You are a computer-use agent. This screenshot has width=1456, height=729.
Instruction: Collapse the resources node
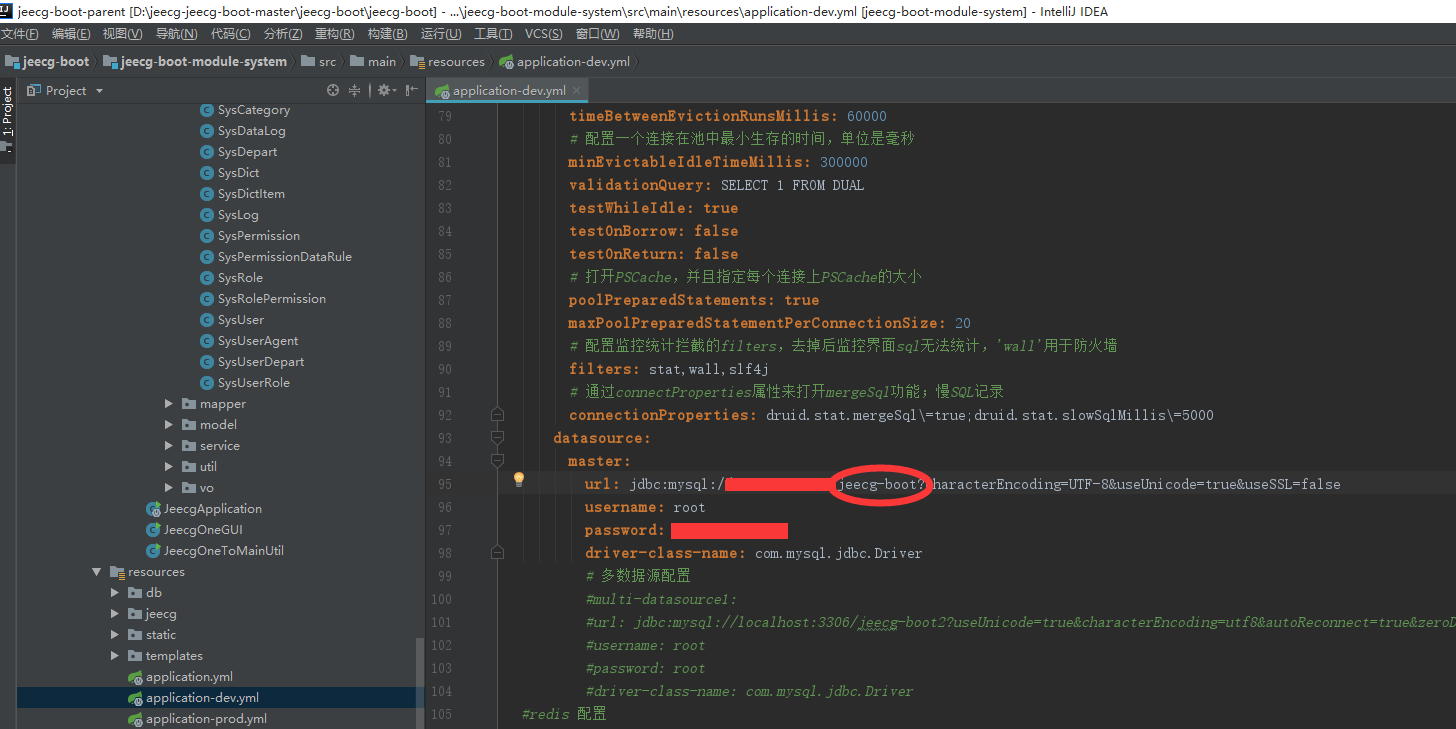[96, 571]
